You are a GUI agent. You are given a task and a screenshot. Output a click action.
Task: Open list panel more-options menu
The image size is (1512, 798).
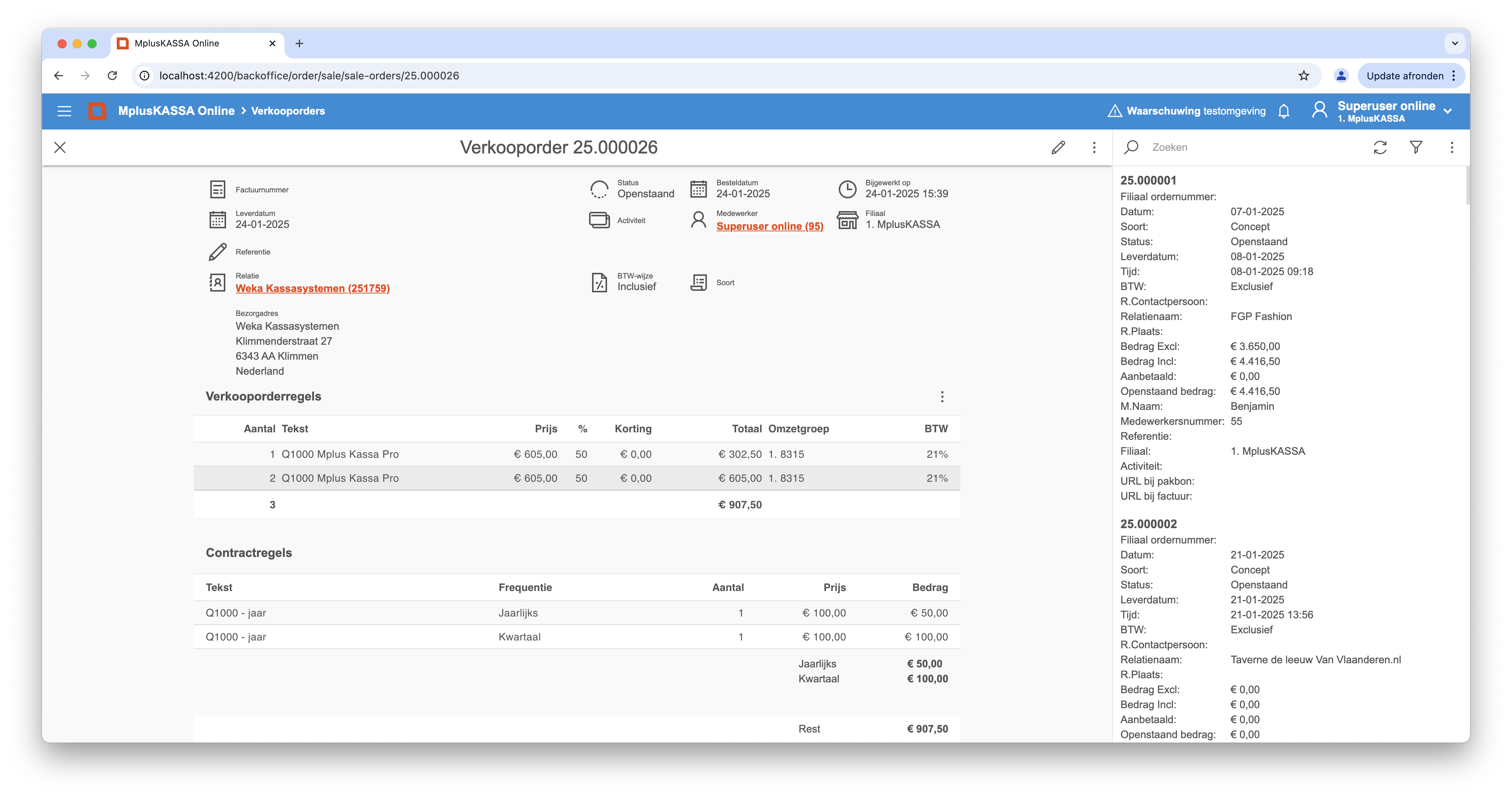[1452, 147]
